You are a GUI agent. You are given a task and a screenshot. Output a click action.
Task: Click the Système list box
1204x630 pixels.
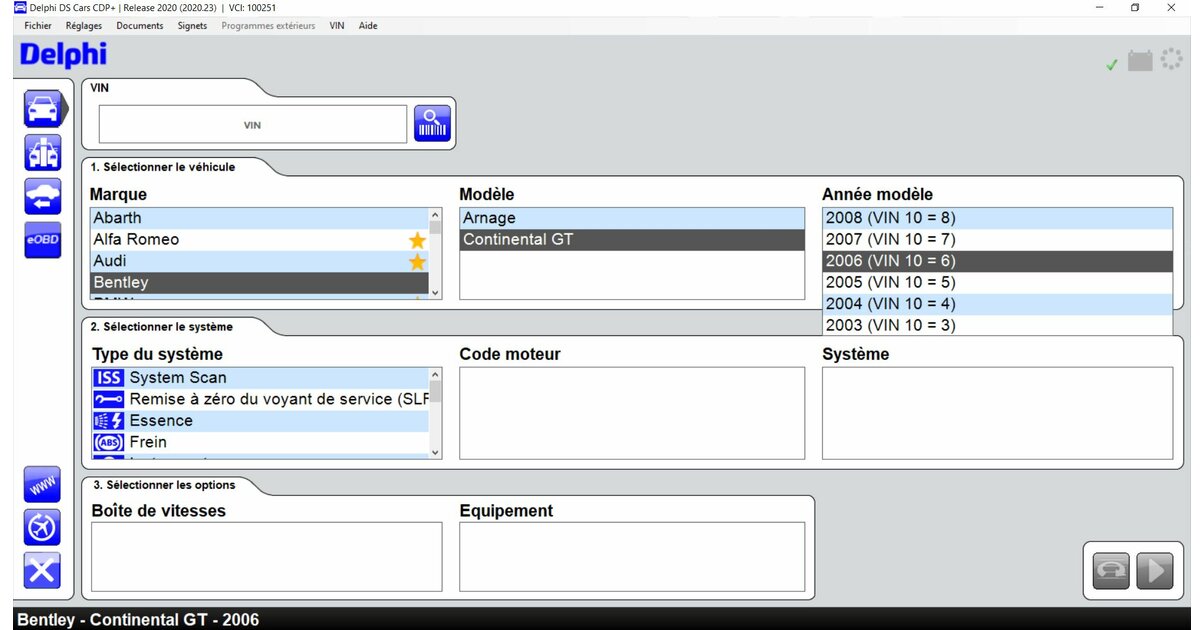tap(997, 413)
